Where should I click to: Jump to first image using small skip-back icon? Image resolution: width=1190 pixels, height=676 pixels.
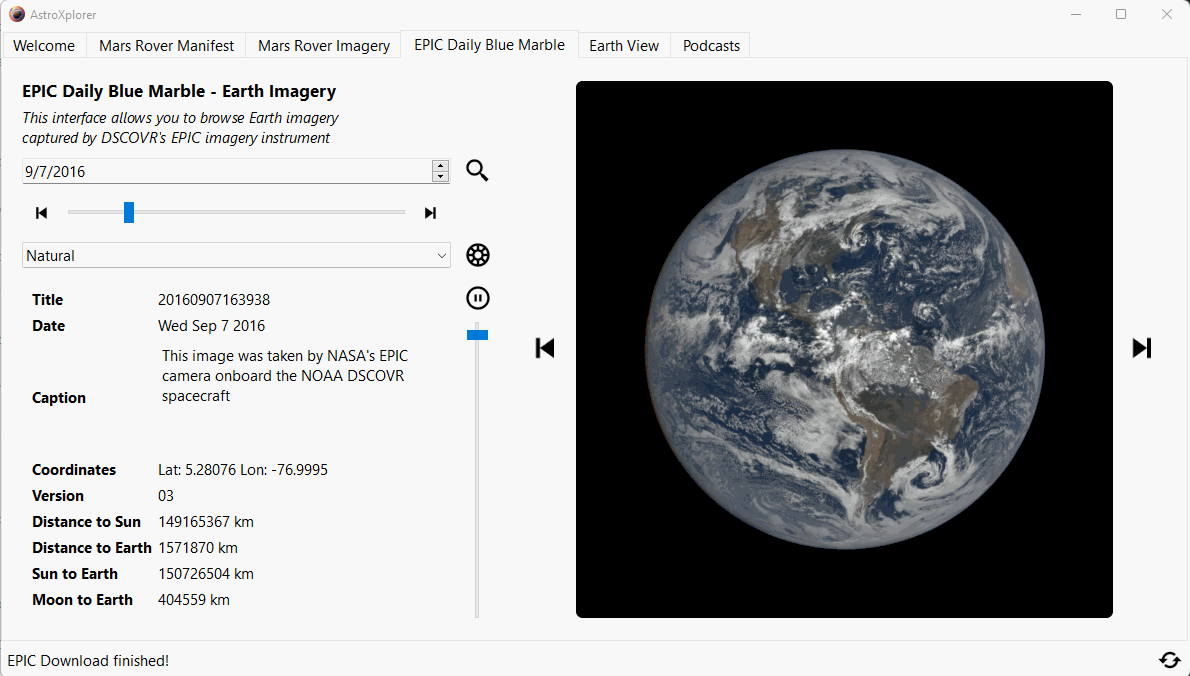(x=41, y=213)
